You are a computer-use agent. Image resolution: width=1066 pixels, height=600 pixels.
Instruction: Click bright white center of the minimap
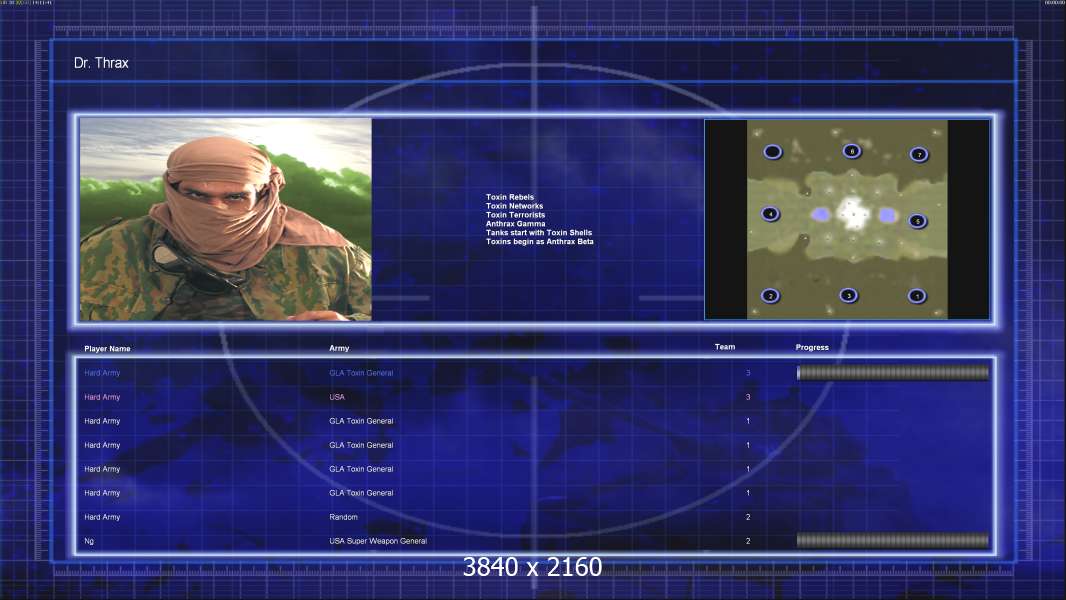pos(852,213)
